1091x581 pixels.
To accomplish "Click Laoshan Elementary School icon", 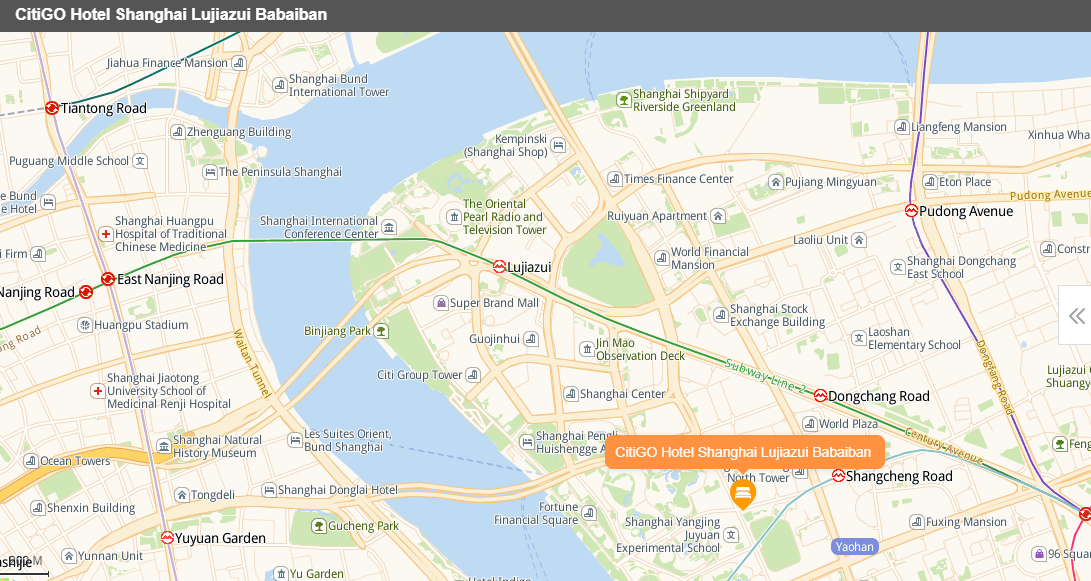I will click(859, 338).
